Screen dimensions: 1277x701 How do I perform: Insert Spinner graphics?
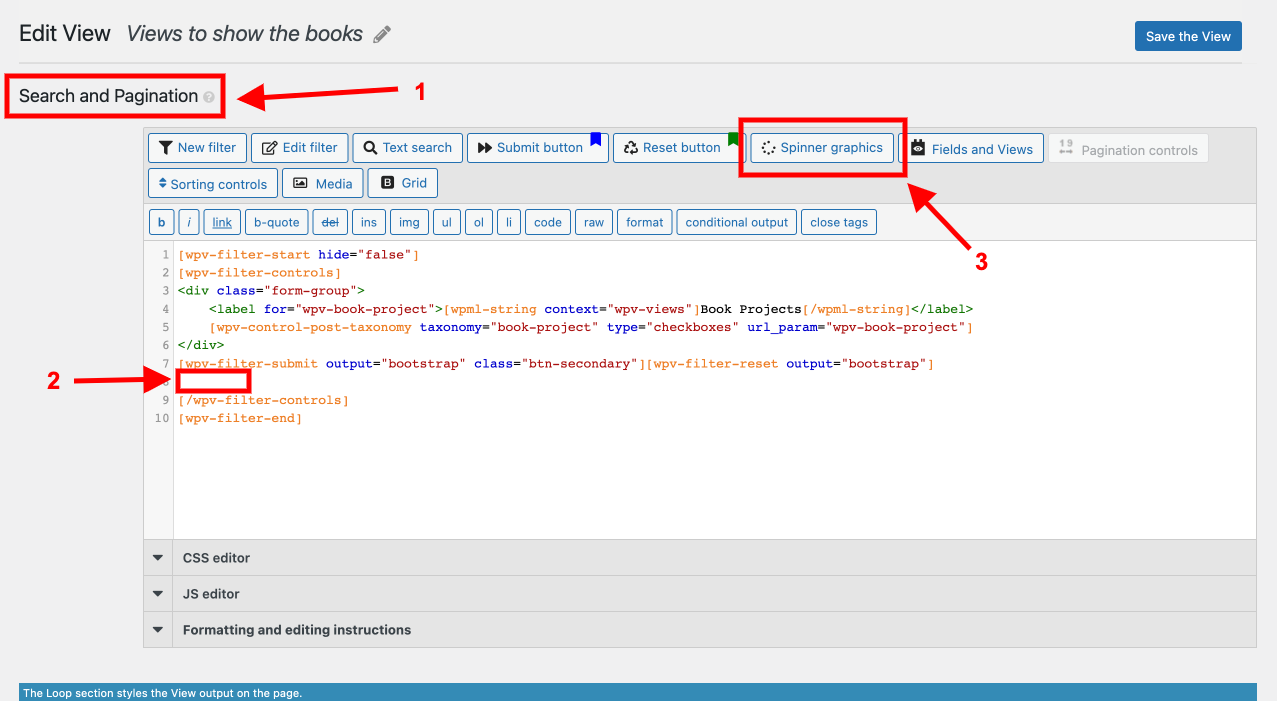click(822, 147)
